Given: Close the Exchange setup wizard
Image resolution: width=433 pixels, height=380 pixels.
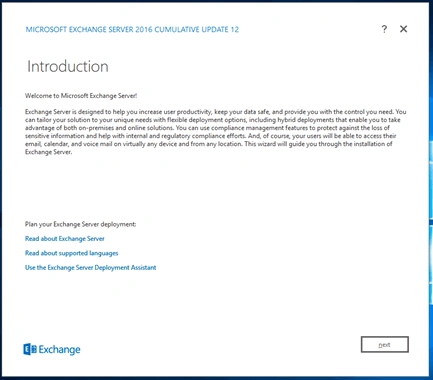Looking at the screenshot, I should (x=403, y=29).
